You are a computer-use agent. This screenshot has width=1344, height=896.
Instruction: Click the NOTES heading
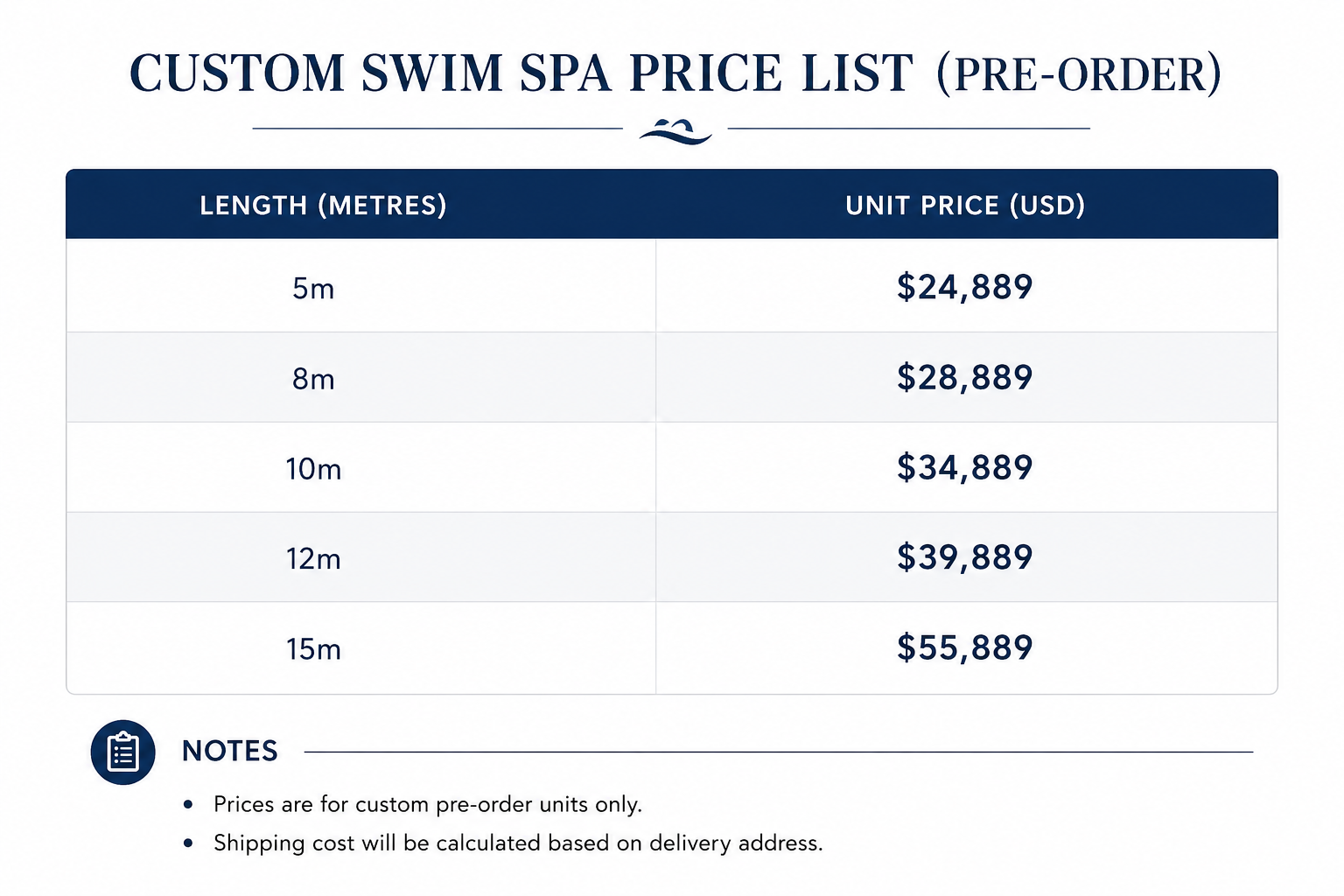[230, 751]
